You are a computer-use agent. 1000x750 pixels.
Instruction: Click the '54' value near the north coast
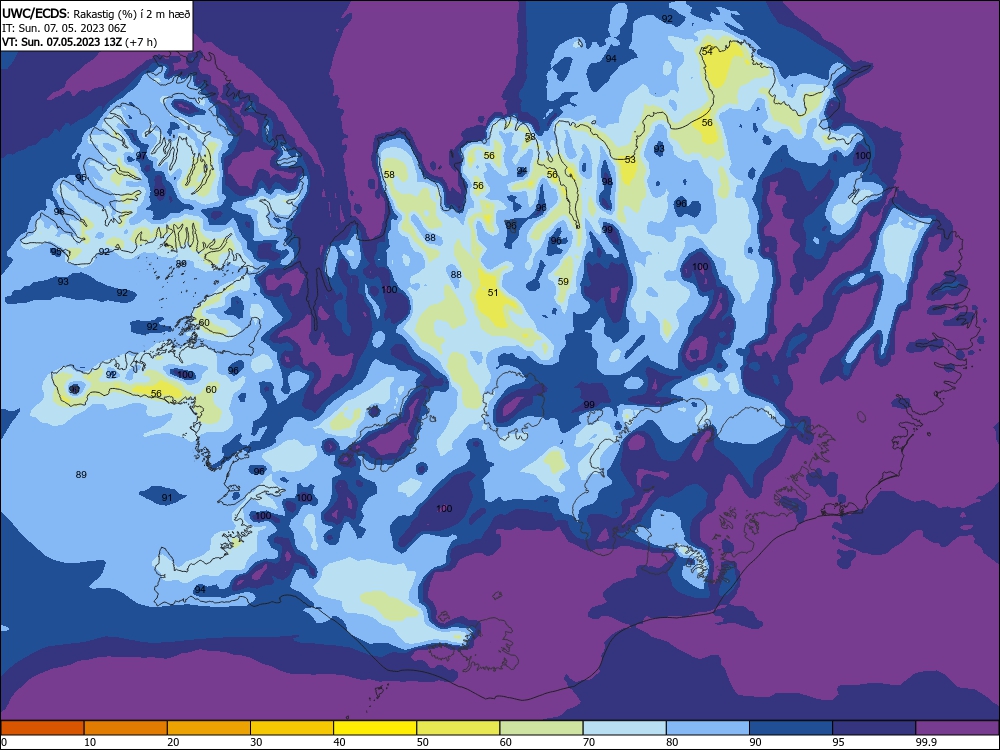click(x=707, y=51)
